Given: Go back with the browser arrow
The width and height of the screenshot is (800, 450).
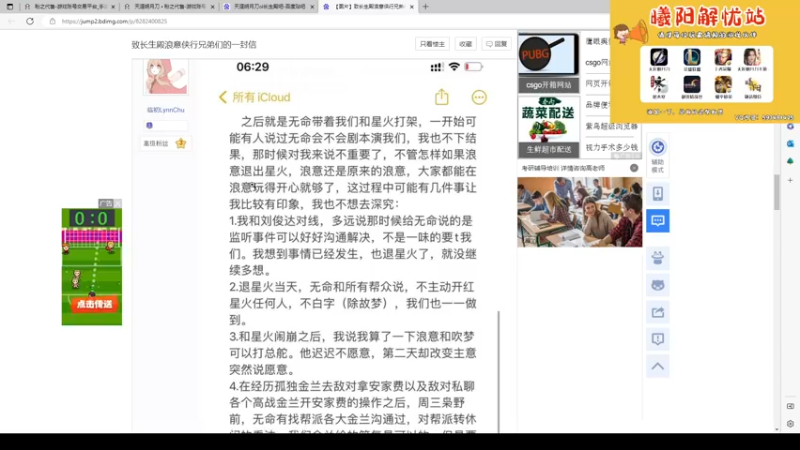Looking at the screenshot, I should [x=12, y=21].
